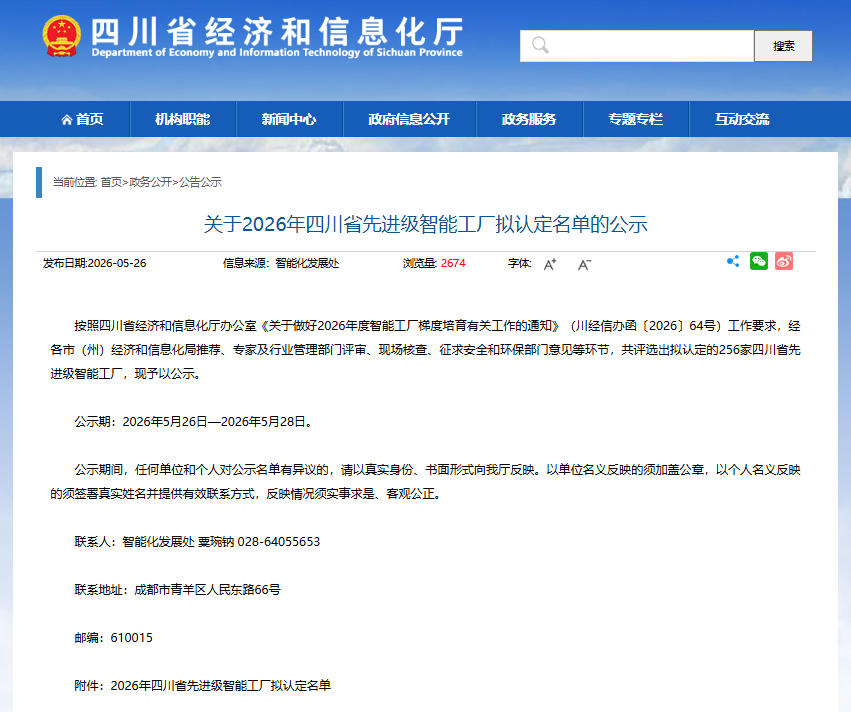Click the address 成都市青羊区人民东路66号

point(207,589)
